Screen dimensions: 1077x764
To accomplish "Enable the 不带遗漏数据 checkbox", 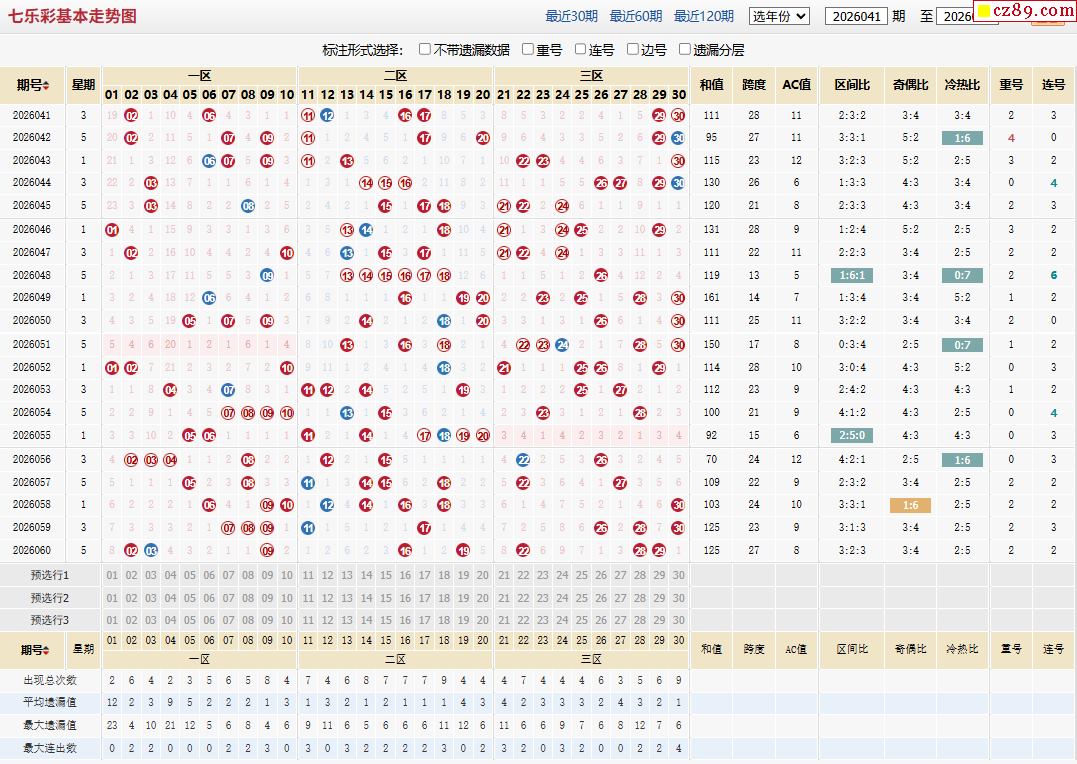I will tap(424, 49).
